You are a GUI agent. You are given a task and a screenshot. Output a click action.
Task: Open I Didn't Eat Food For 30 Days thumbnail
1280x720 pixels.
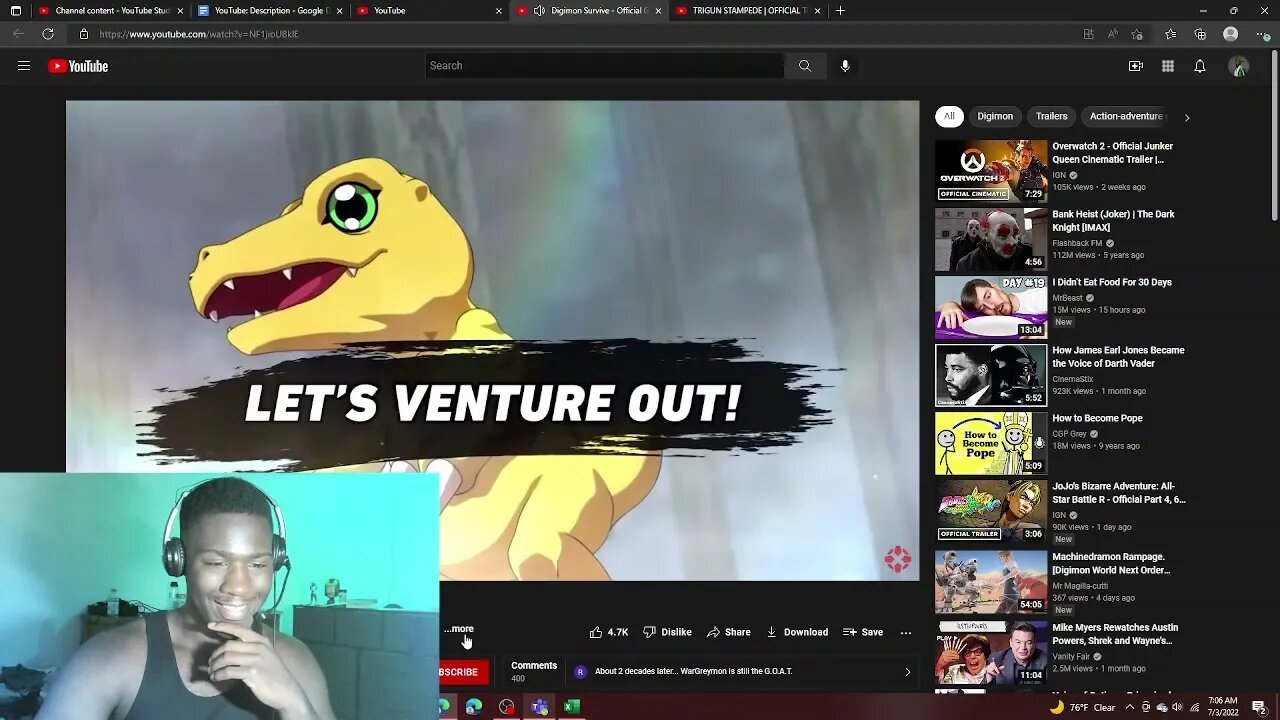pyautogui.click(x=991, y=307)
